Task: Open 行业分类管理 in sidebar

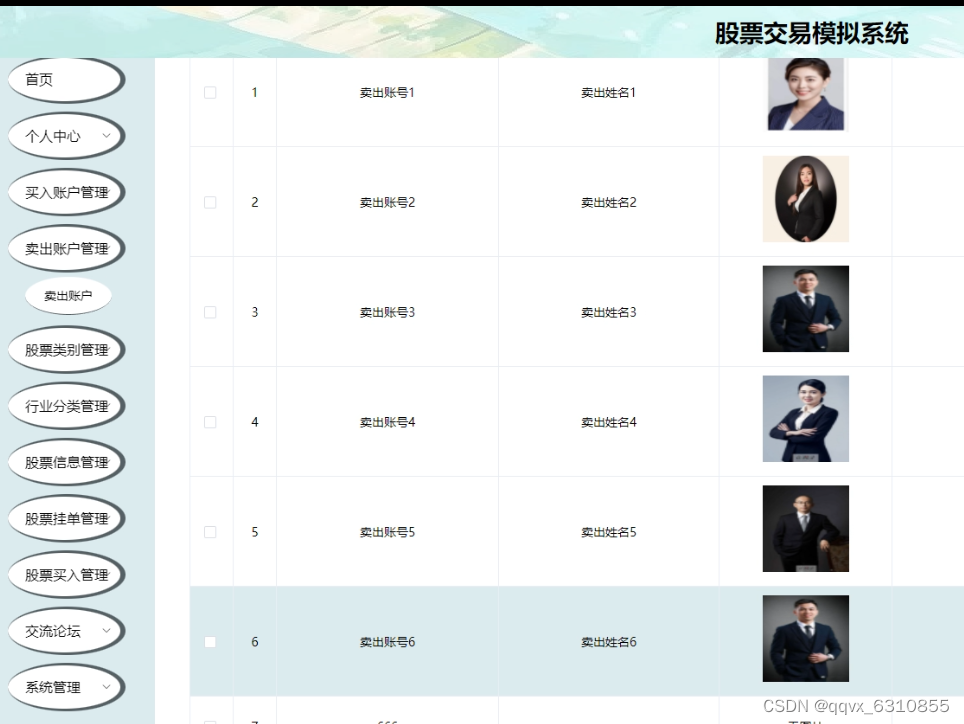Action: (x=66, y=406)
